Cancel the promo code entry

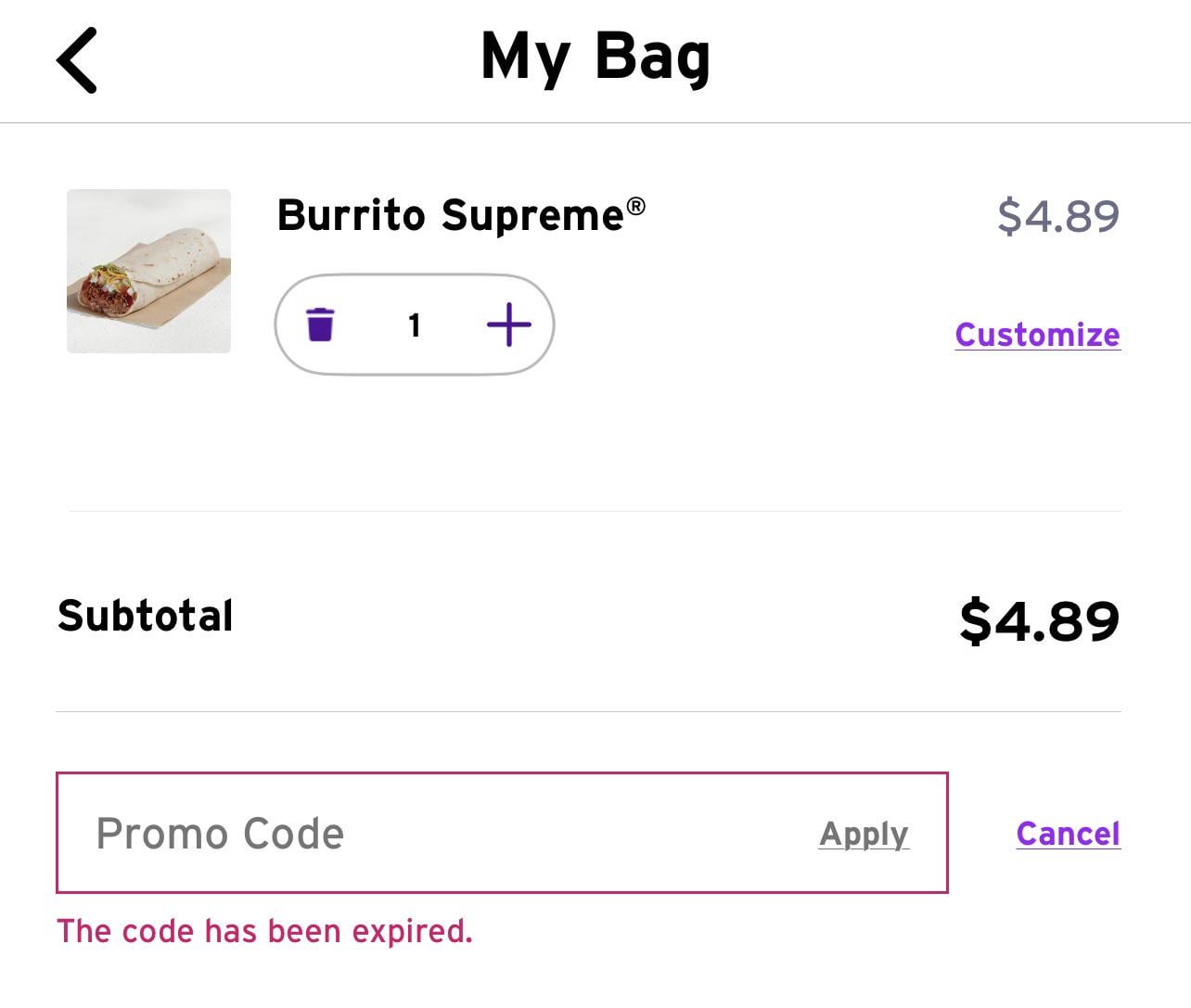(x=1068, y=834)
